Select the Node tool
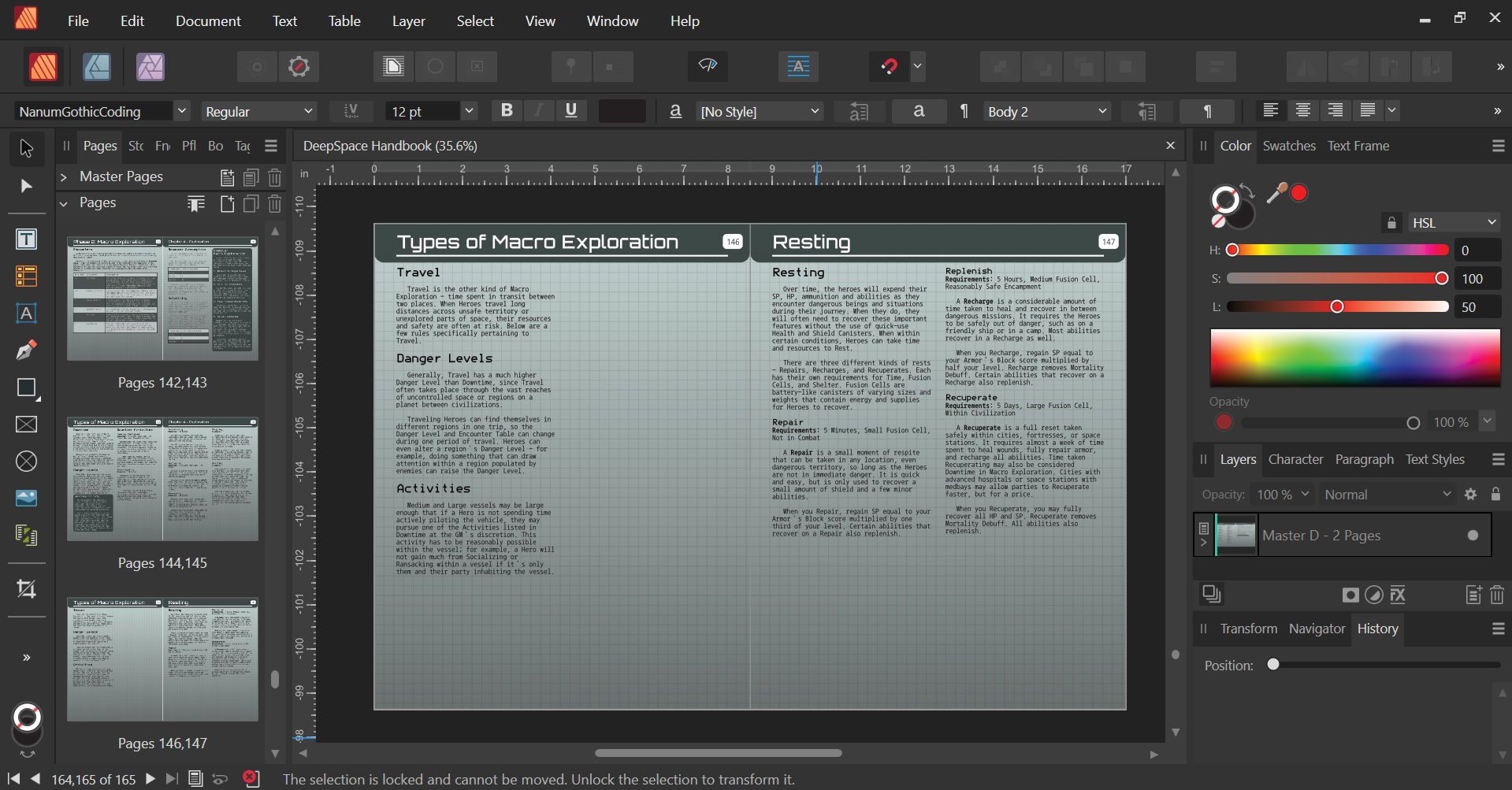Screen dimensions: 1512x790 26,186
